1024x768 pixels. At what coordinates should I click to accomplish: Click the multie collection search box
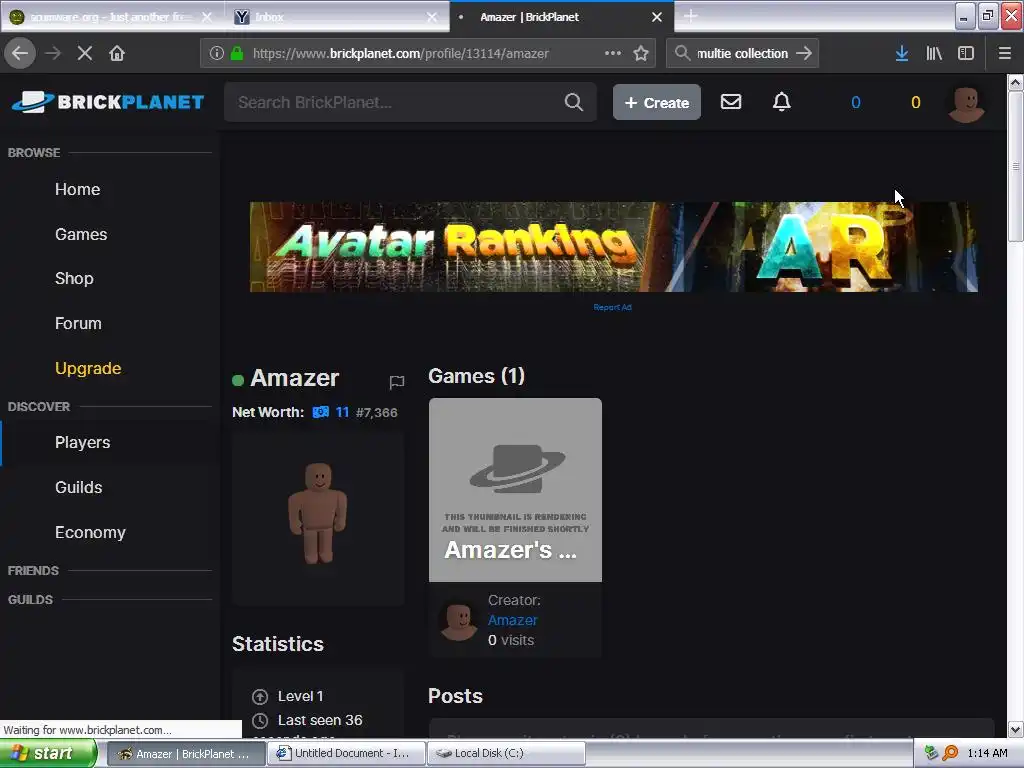pos(743,53)
